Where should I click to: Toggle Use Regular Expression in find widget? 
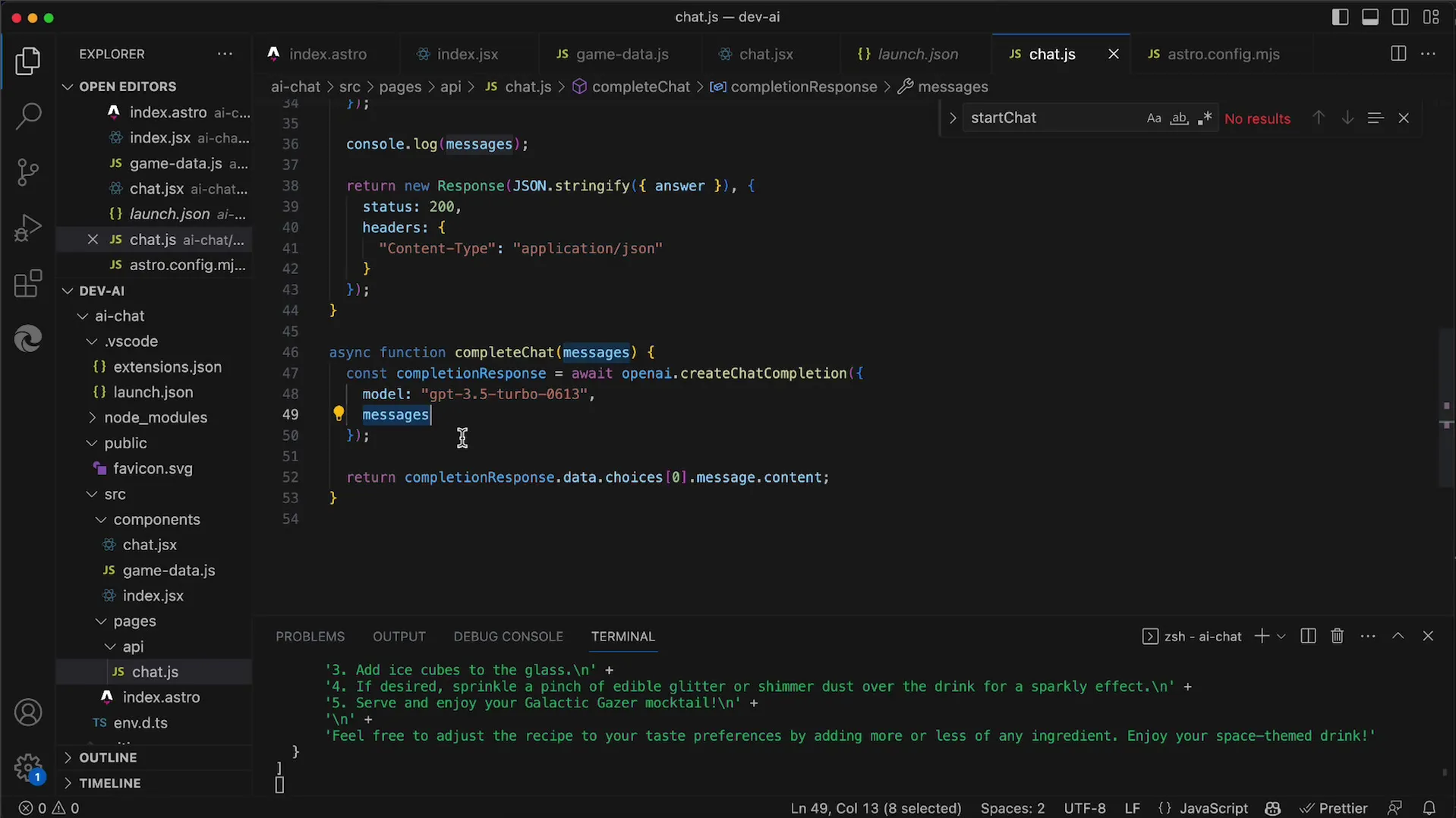(1205, 118)
